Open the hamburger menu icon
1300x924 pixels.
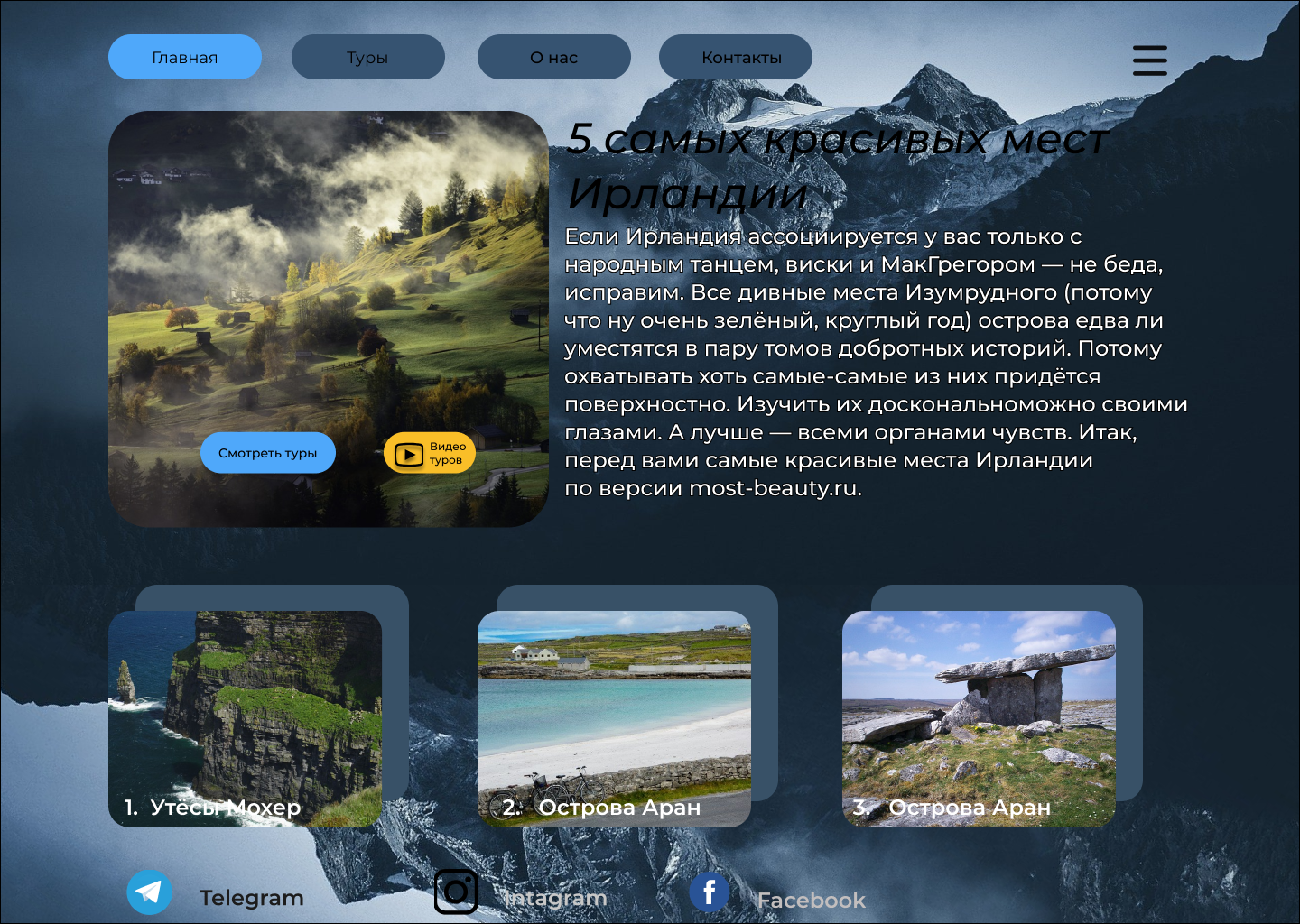(1149, 60)
